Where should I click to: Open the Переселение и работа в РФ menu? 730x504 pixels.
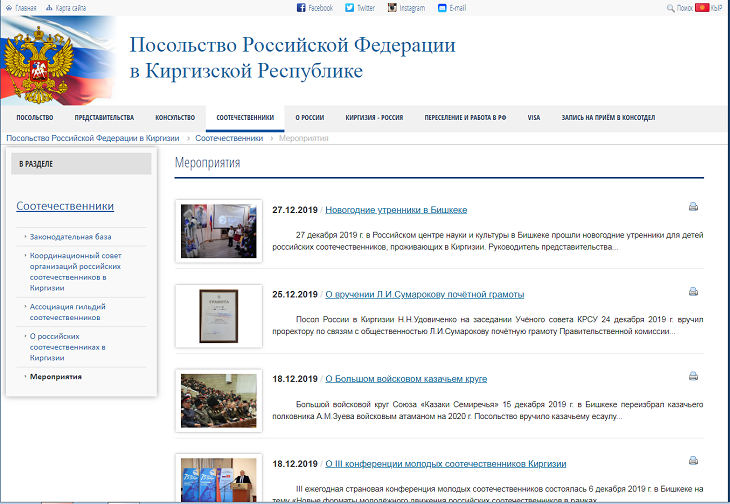465,117
